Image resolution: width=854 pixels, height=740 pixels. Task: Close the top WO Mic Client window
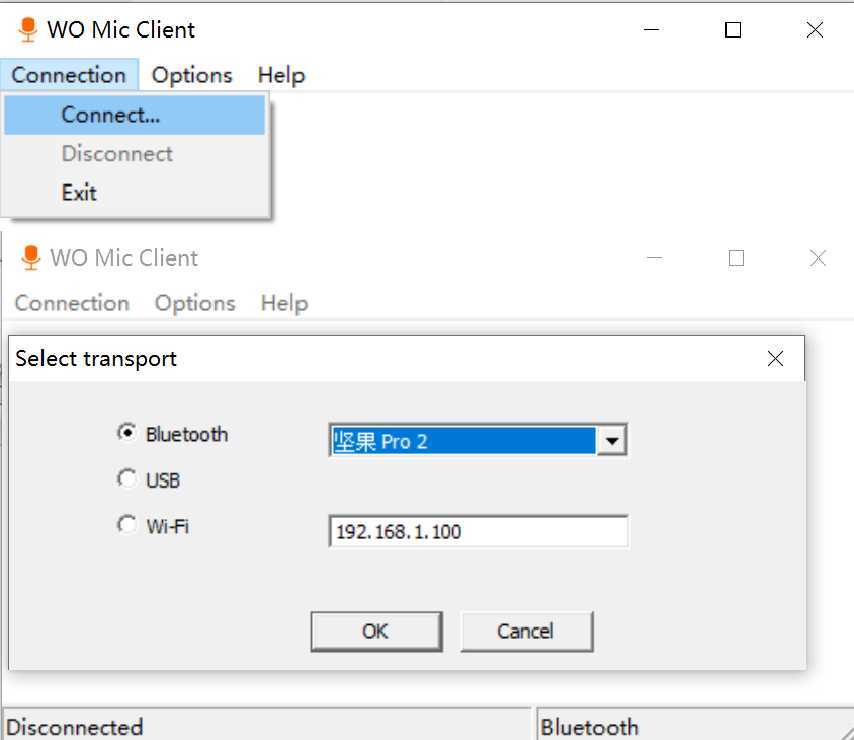(x=814, y=30)
